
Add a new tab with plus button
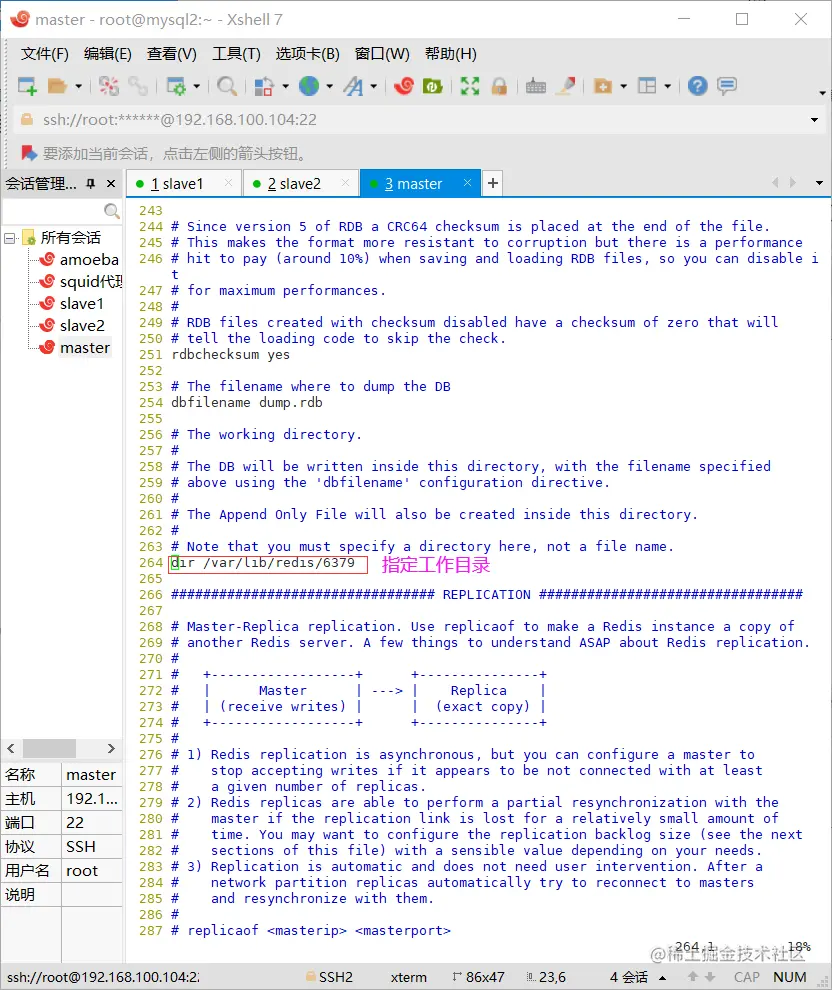click(x=493, y=183)
